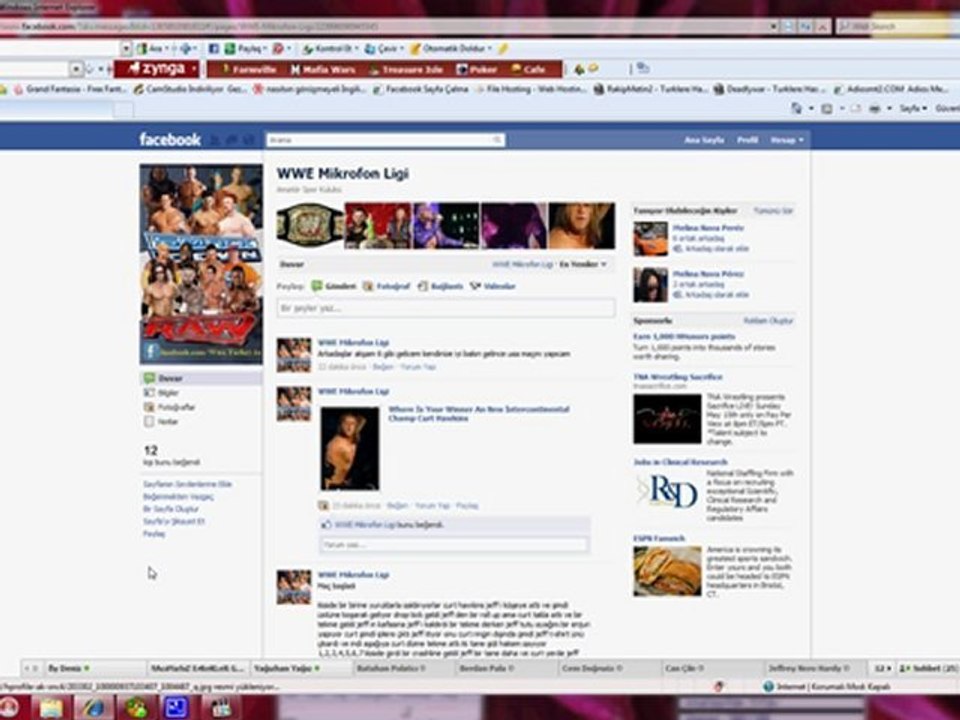This screenshot has width=960, height=720.
Task: Expand the Hesap account dropdown
Action: click(787, 140)
